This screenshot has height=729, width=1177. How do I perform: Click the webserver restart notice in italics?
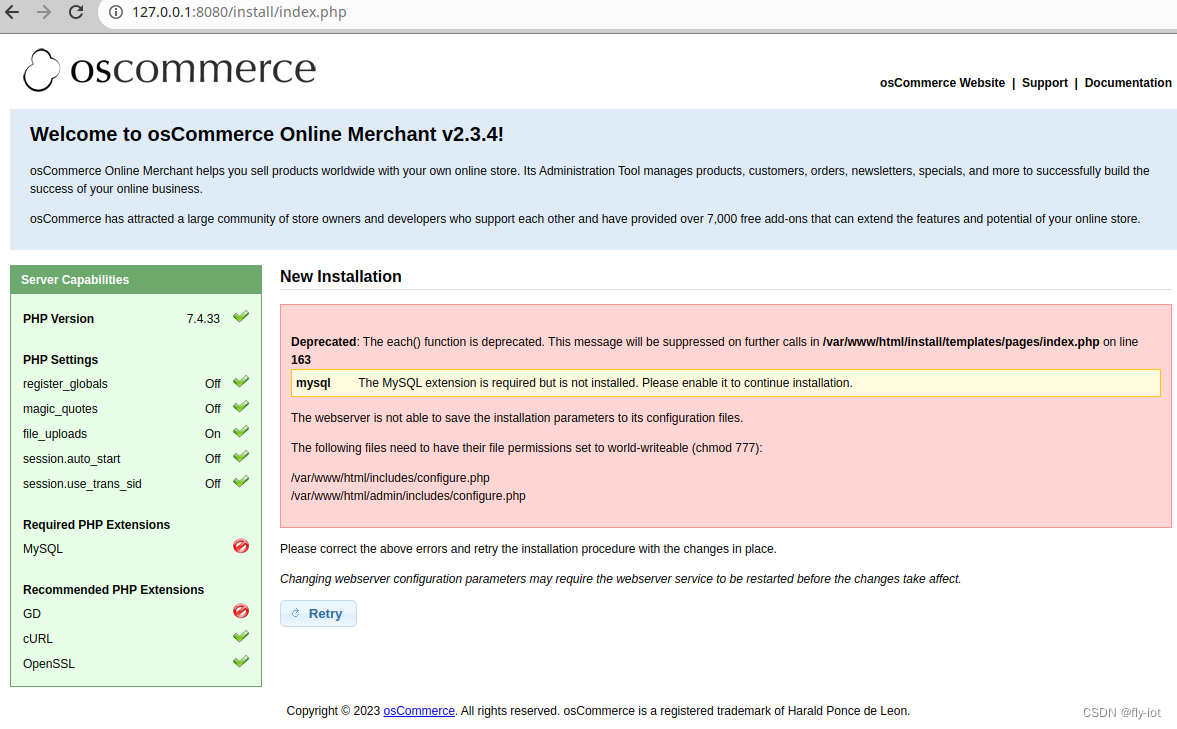click(620, 579)
